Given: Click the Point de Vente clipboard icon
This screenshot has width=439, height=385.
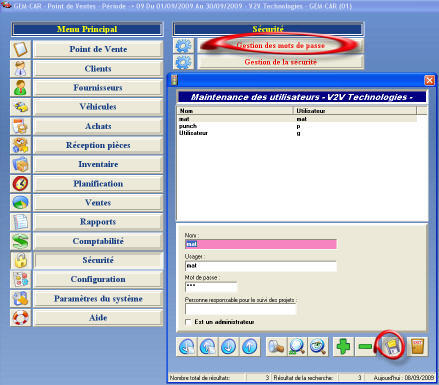Looking at the screenshot, I should tap(20, 49).
